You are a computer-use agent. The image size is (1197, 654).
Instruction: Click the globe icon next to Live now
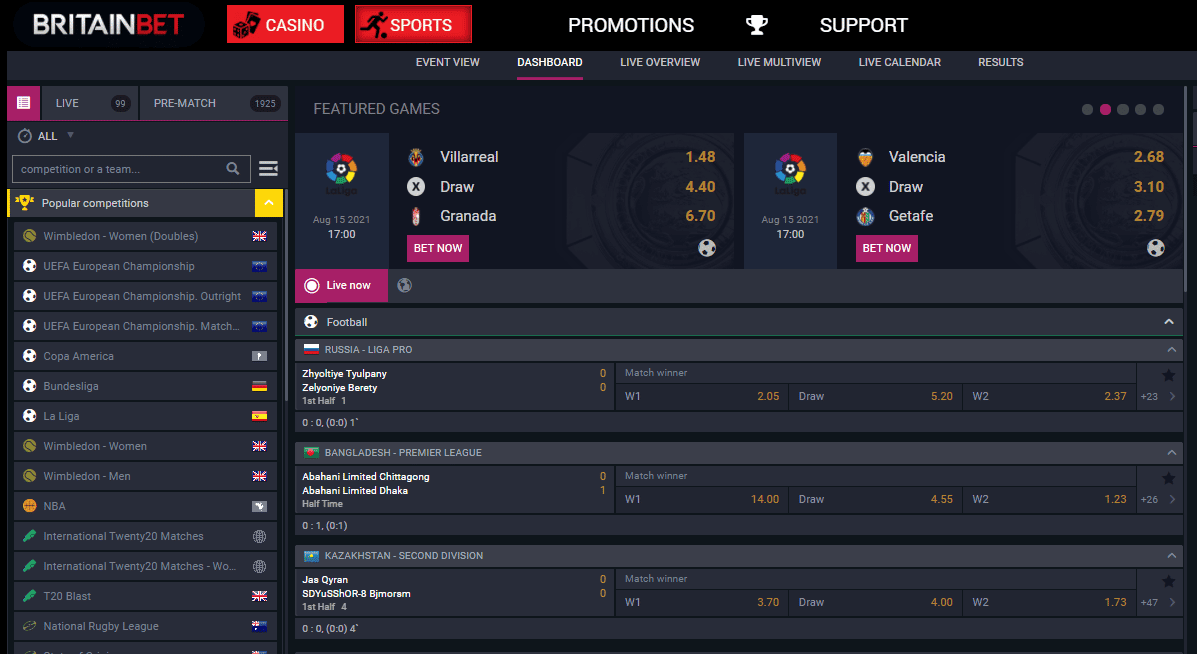tap(404, 285)
